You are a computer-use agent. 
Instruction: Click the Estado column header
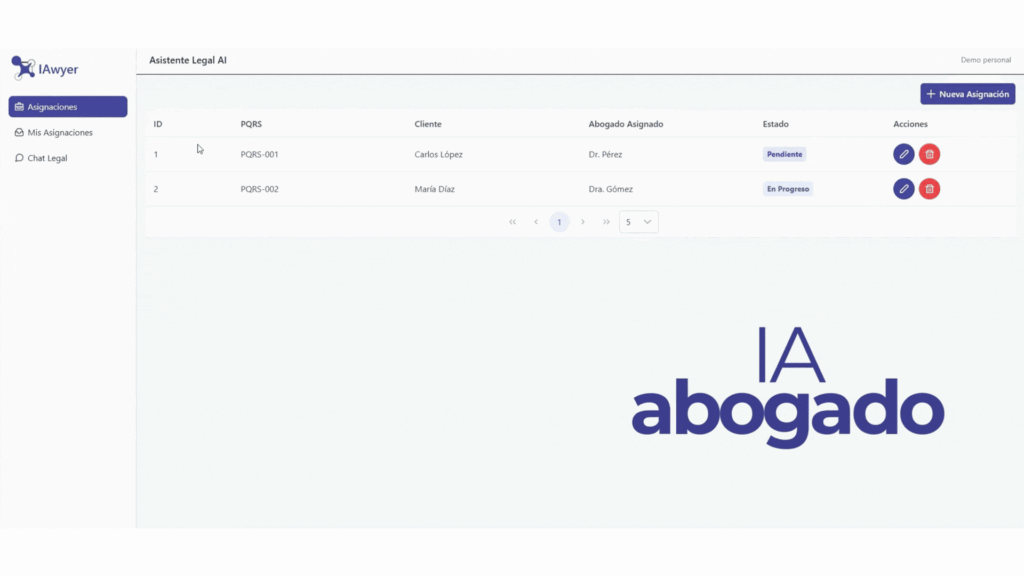tap(775, 124)
